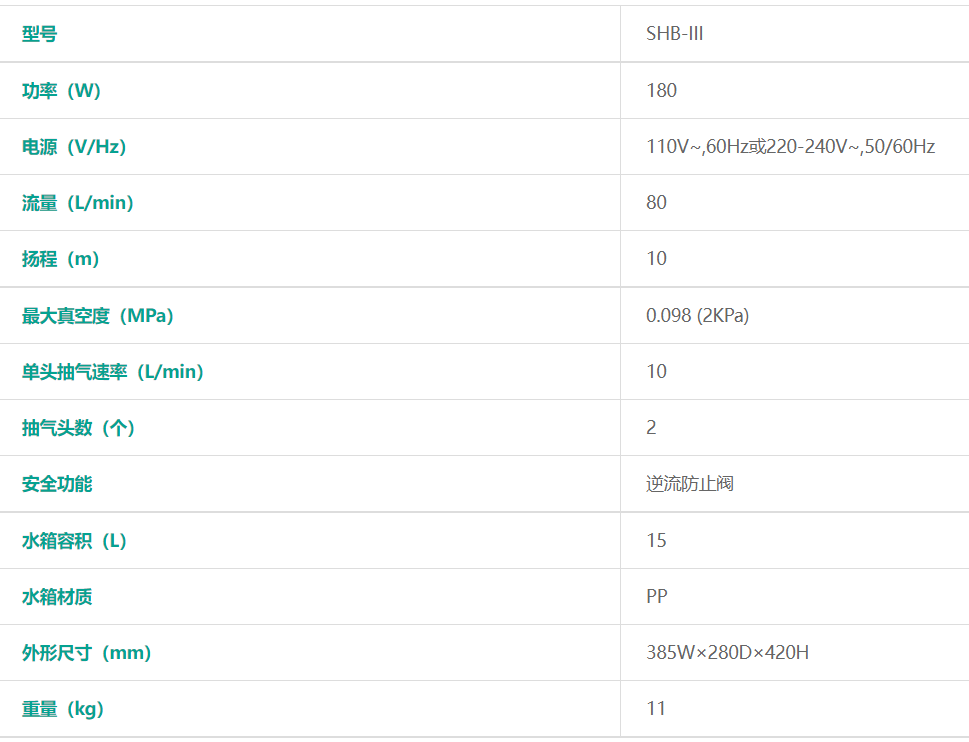Click the 最大真空度（MPa）label
Screen dimensions: 969x742
(98, 316)
